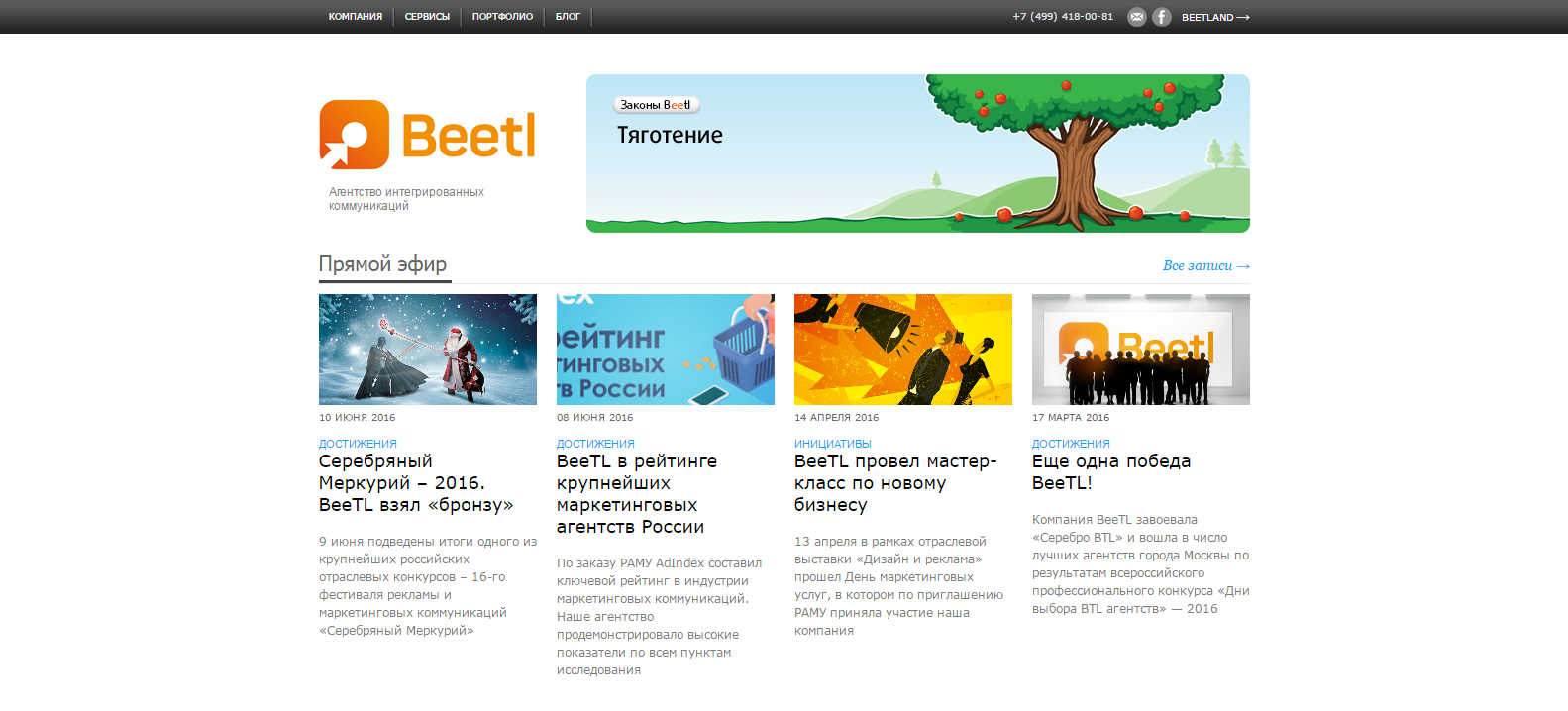Click the summary starting 9 июня подведены итоги
Image resolution: width=1568 pixels, height=711 pixels.
428,586
